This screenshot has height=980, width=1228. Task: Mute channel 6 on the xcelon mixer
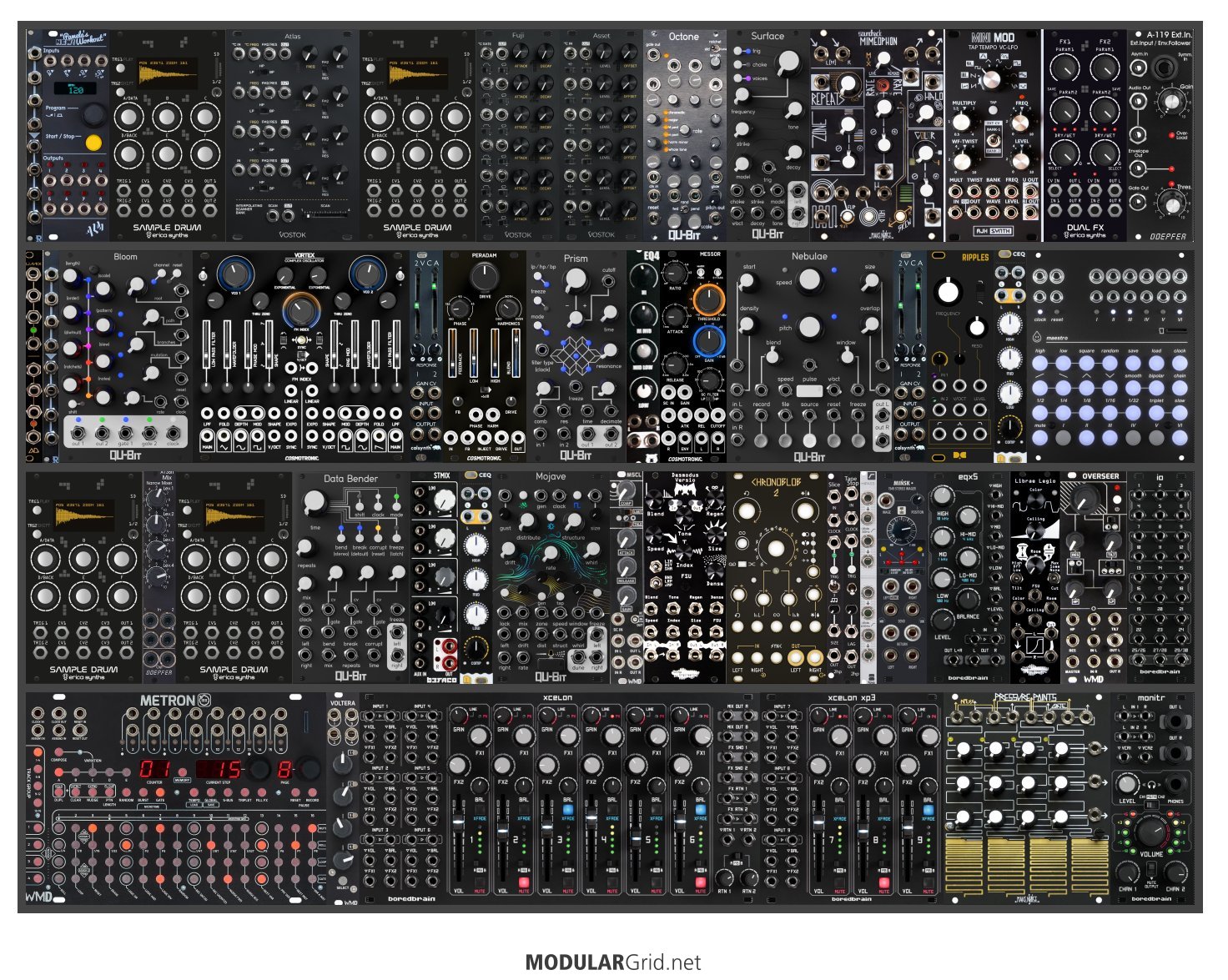(701, 882)
